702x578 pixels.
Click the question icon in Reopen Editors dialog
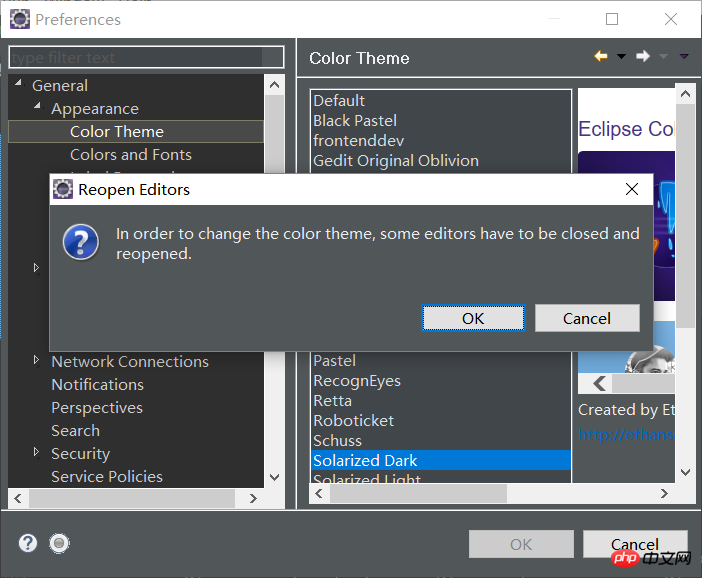tap(81, 242)
